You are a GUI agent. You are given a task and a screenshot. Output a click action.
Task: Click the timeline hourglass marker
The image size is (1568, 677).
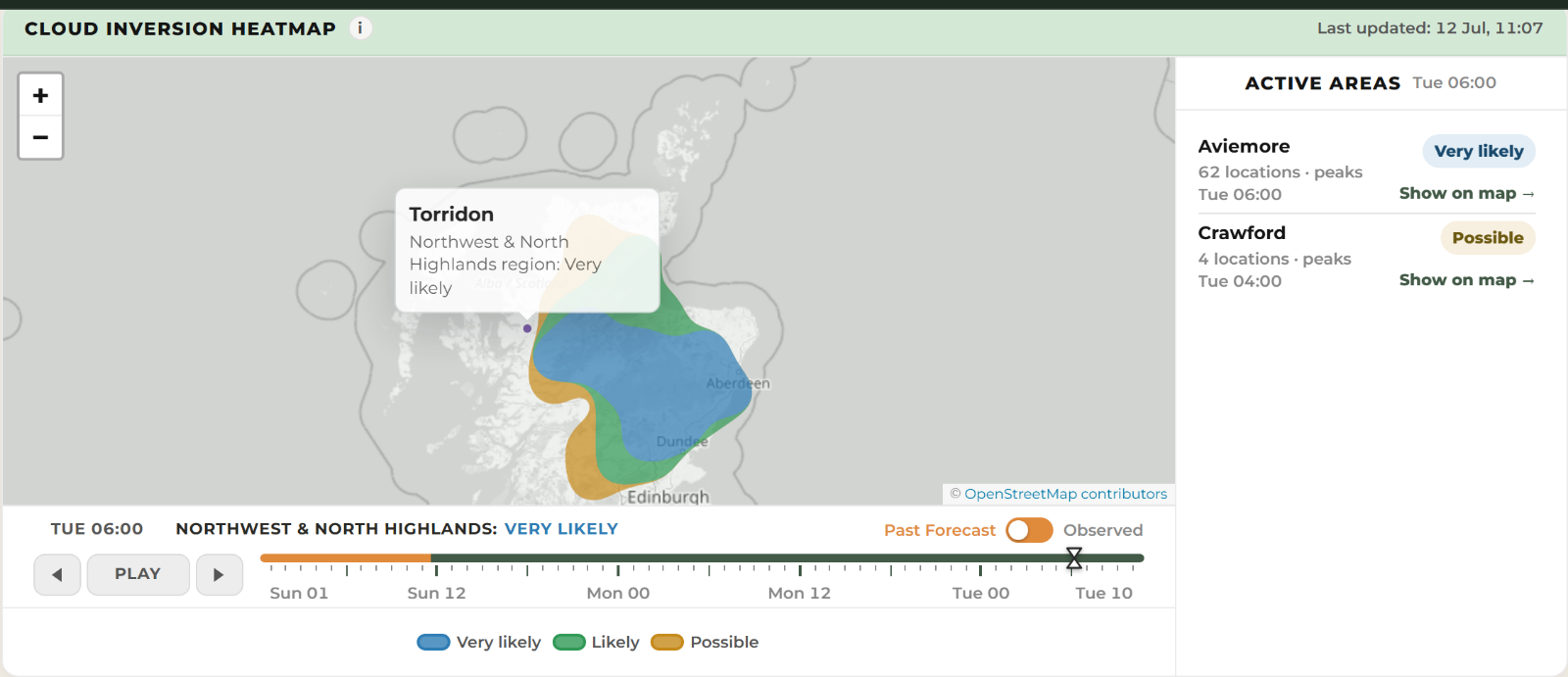(1074, 558)
